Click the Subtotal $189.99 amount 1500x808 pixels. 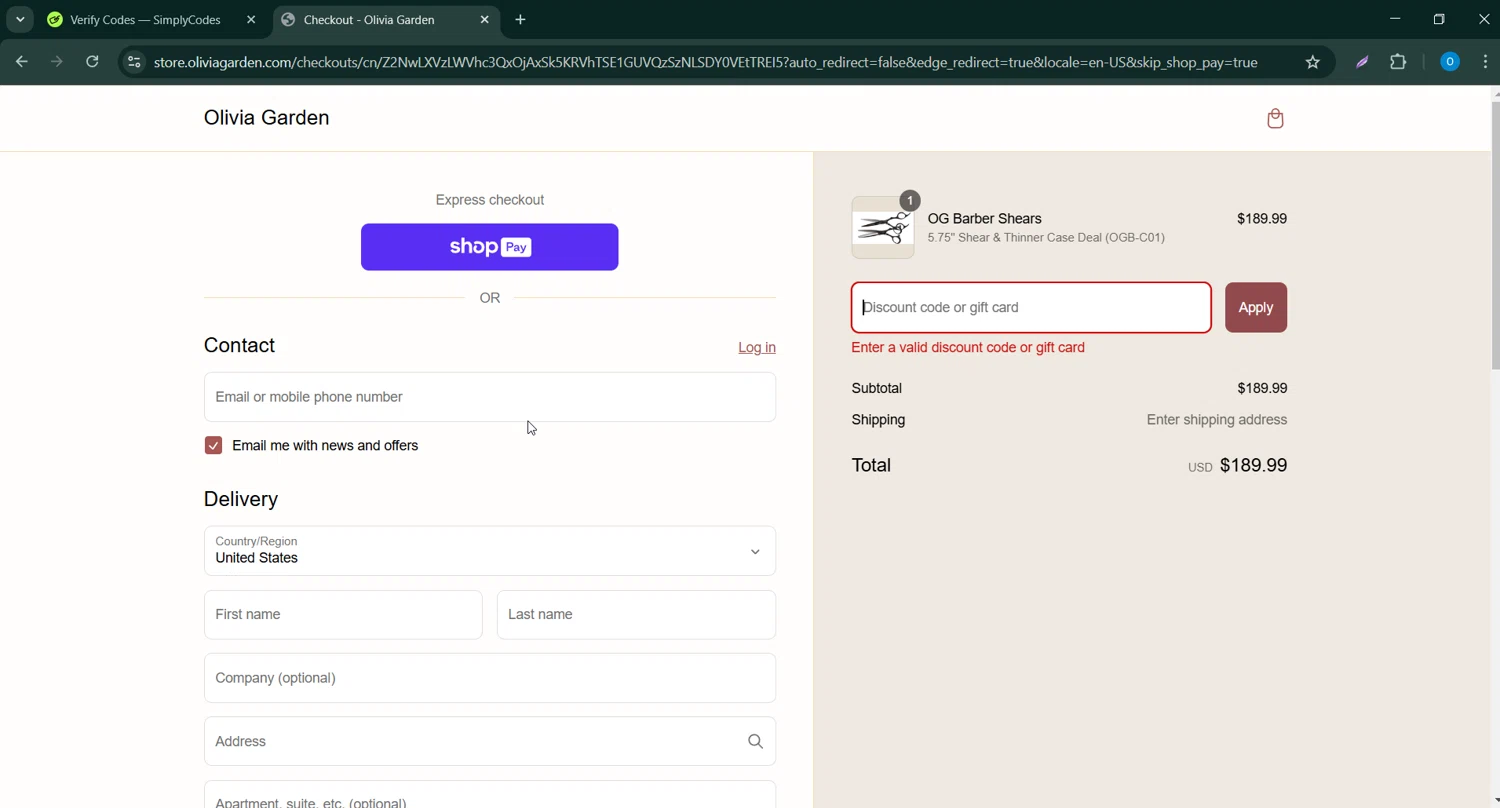(1262, 388)
